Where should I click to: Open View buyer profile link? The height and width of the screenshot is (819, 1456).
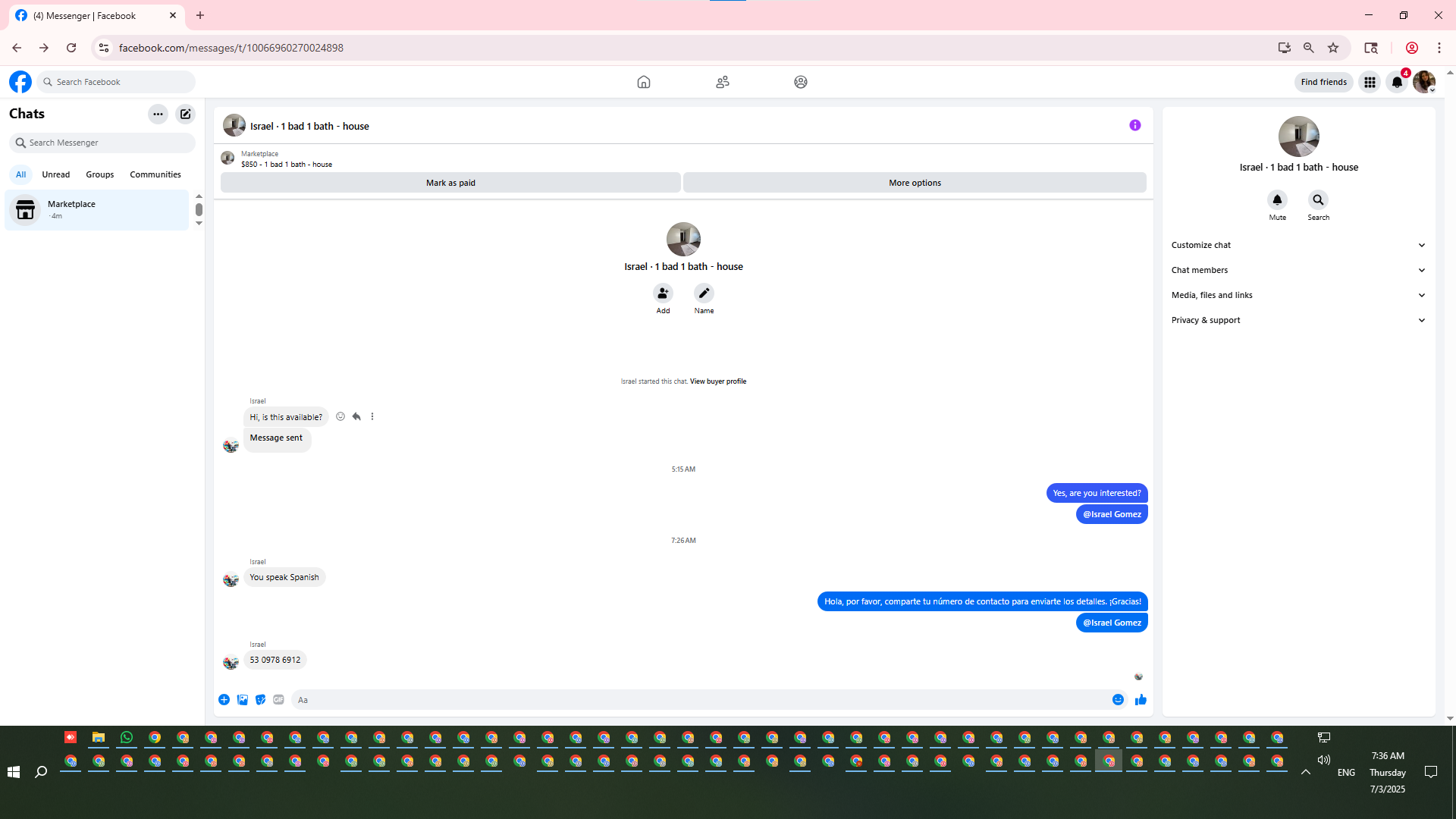click(717, 381)
